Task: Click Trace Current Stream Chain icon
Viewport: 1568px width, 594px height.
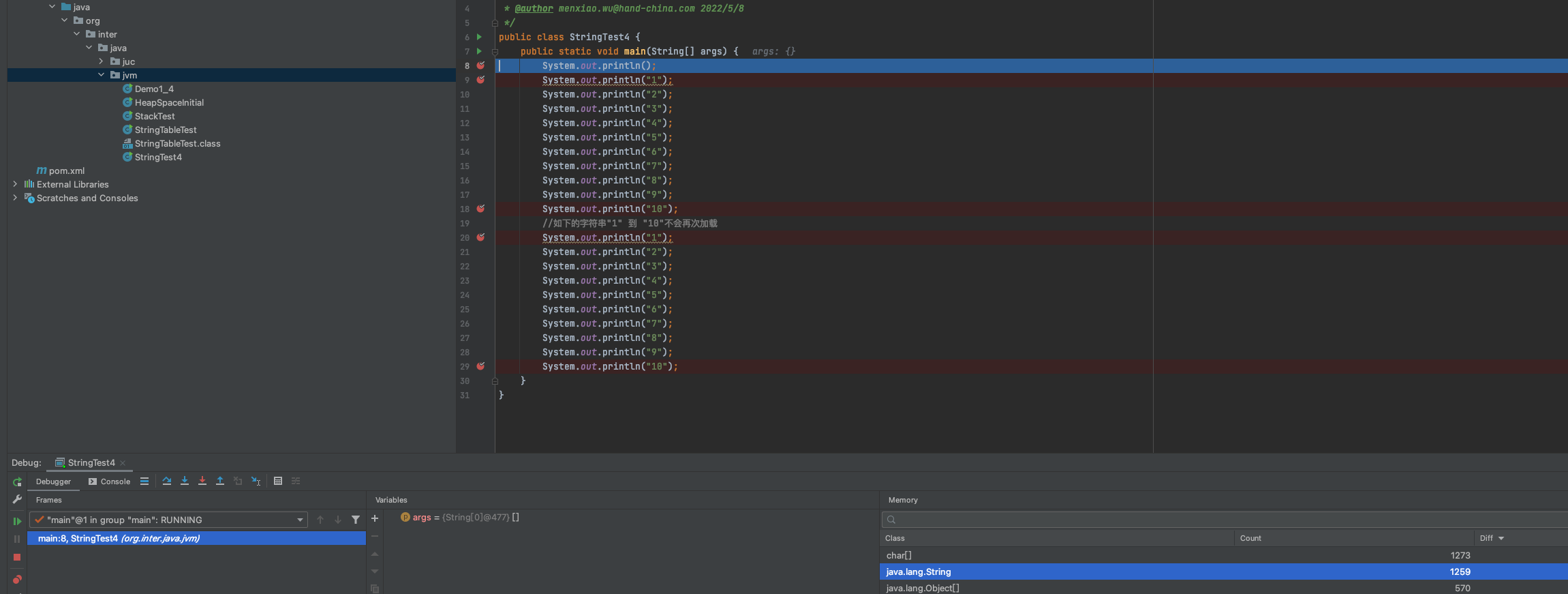Action: point(296,481)
